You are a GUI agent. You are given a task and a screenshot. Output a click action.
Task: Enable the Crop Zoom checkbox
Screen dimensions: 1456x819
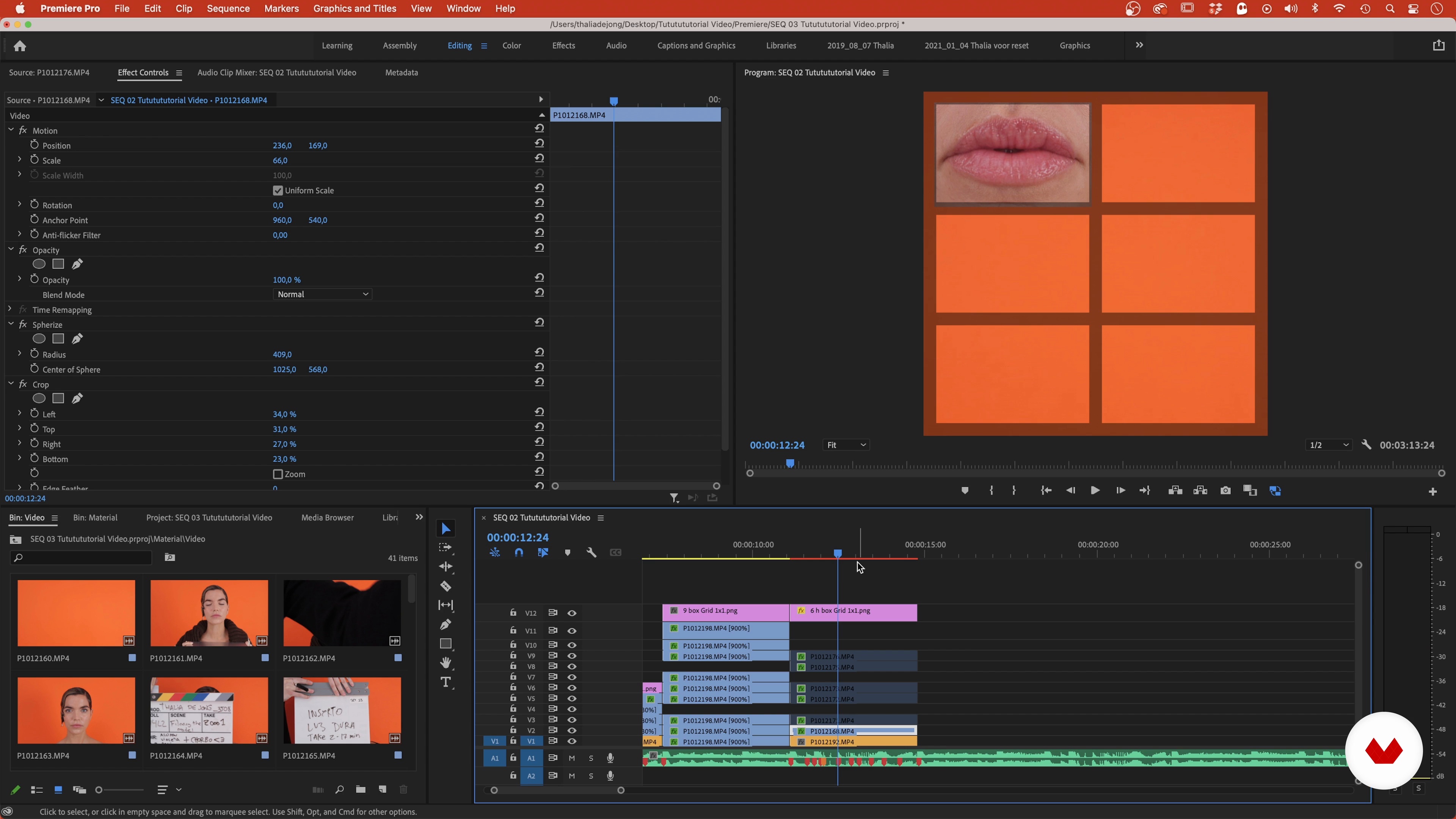pos(278,474)
